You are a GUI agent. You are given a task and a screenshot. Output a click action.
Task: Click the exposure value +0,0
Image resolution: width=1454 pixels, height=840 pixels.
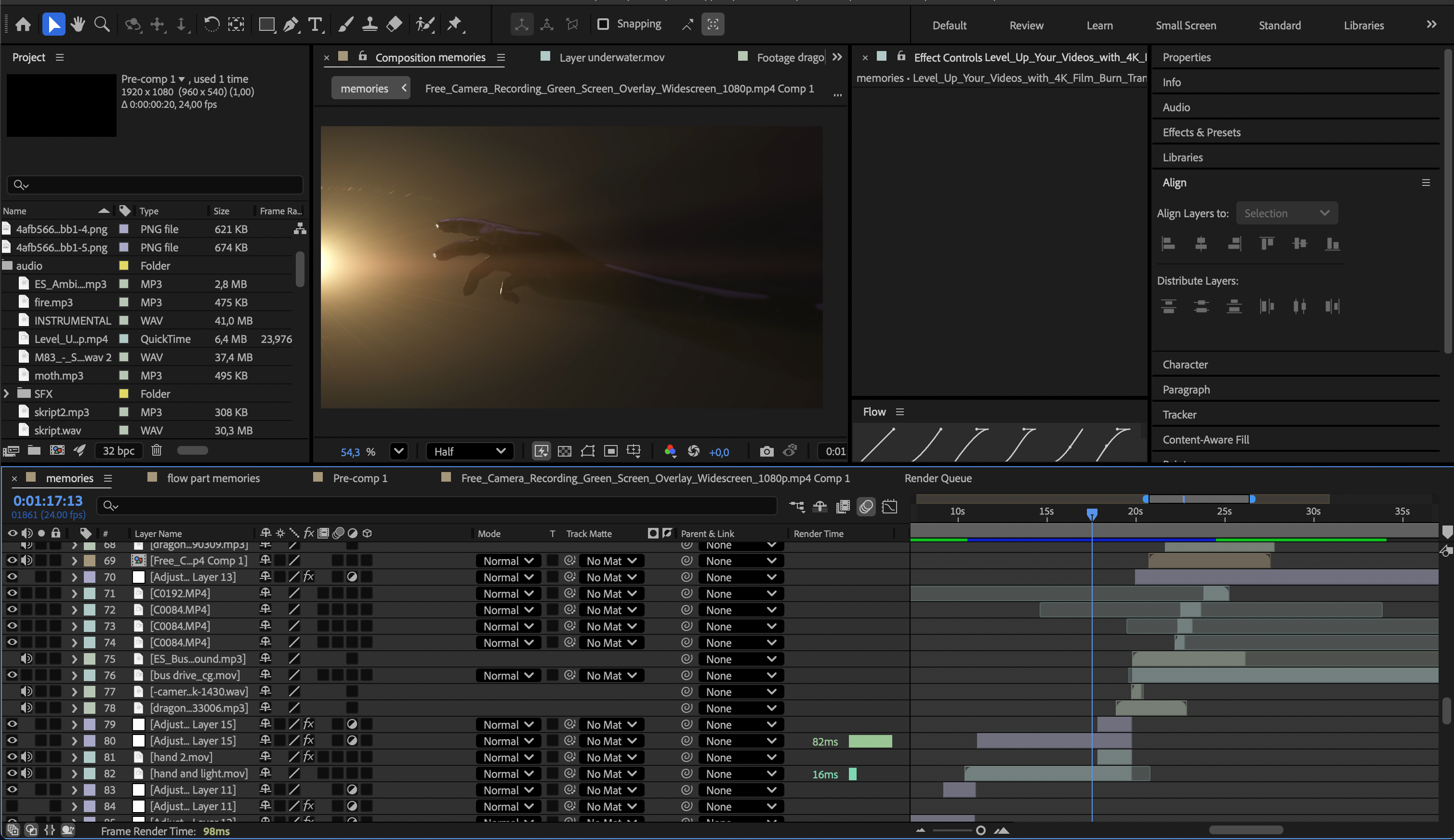point(718,452)
